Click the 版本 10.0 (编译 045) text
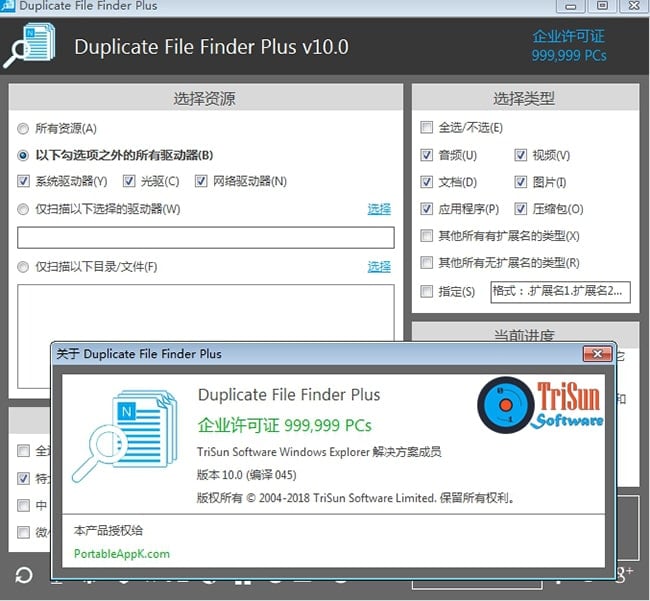Image resolution: width=650 pixels, height=601 pixels. coord(247,475)
